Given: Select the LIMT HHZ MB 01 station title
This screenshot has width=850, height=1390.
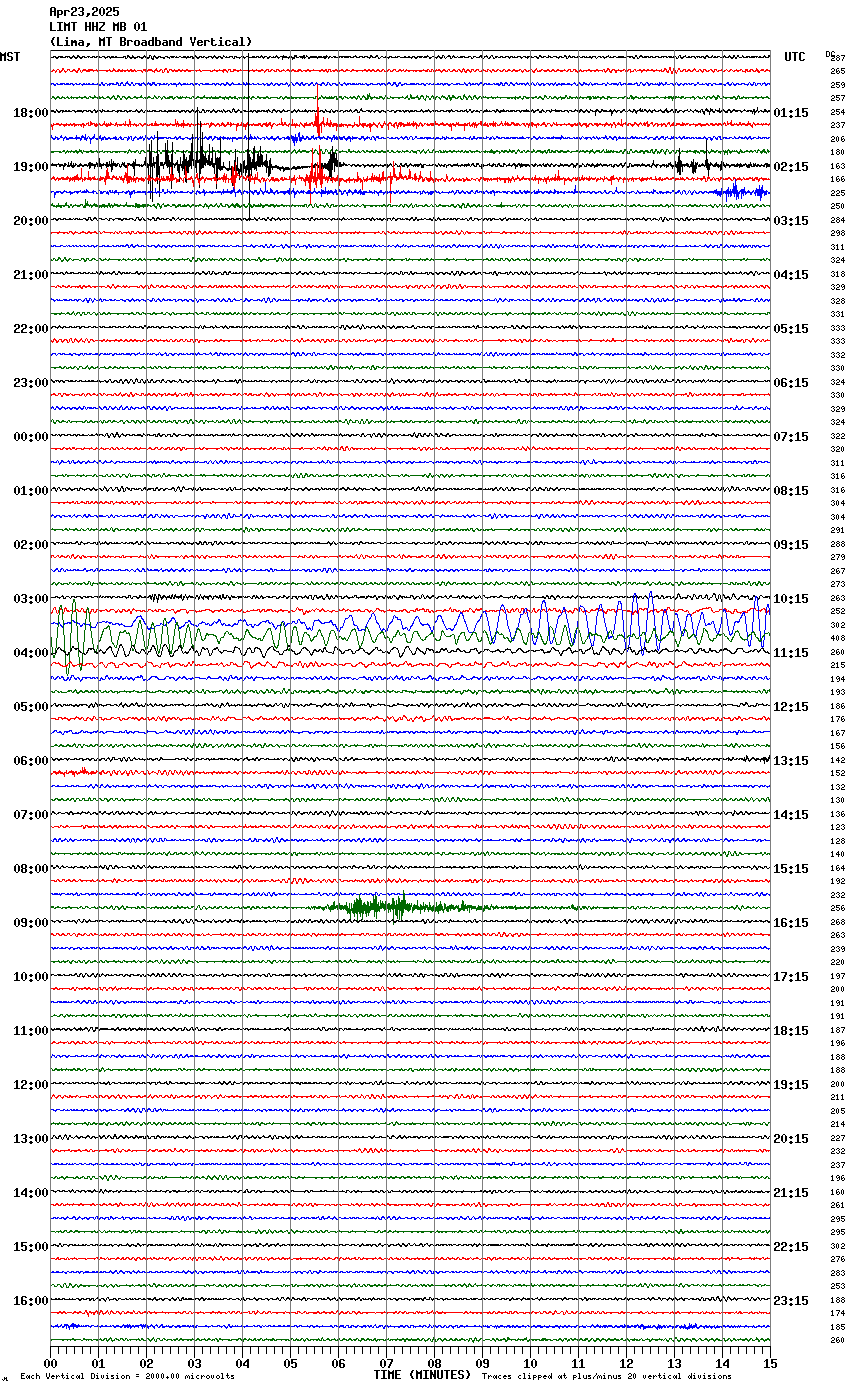Looking at the screenshot, I should point(98,27).
